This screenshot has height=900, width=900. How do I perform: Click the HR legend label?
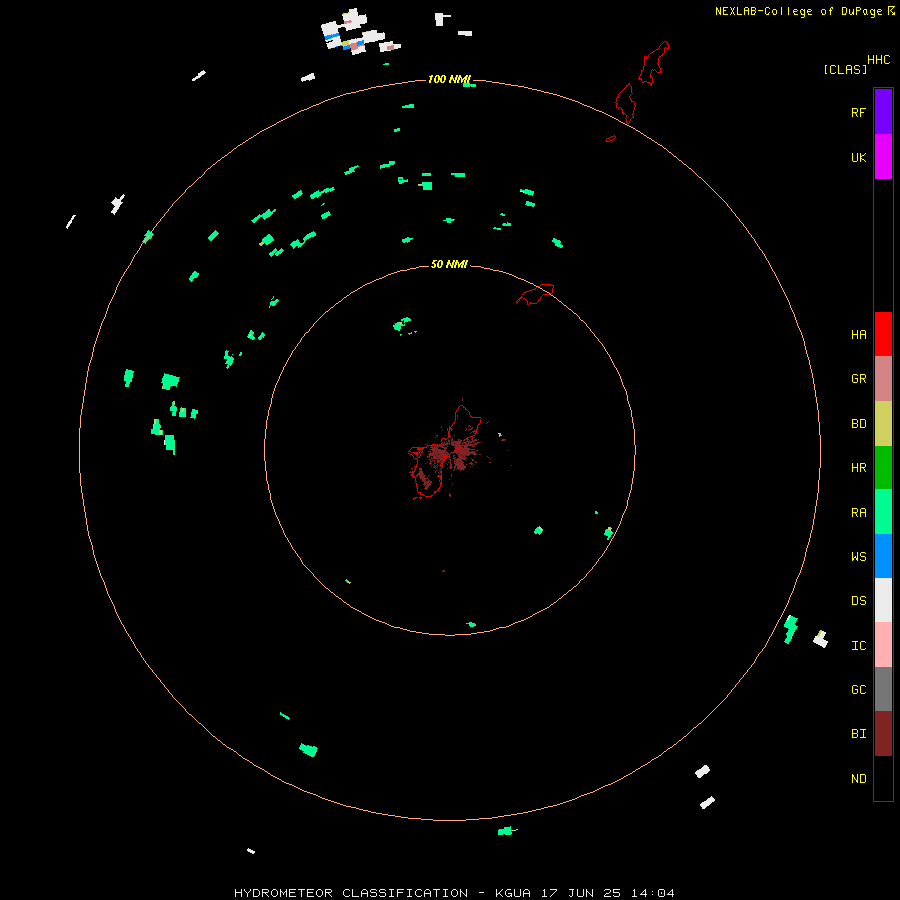pyautogui.click(x=858, y=467)
